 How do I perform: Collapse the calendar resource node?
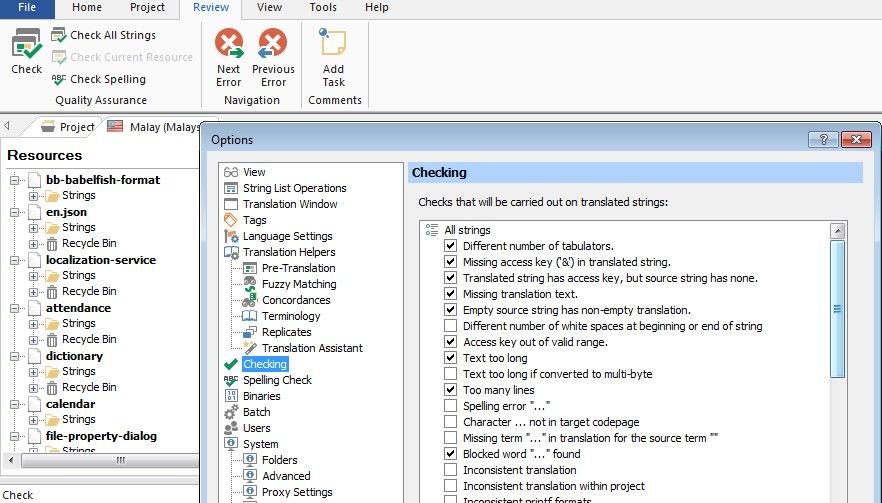pyautogui.click(x=15, y=405)
